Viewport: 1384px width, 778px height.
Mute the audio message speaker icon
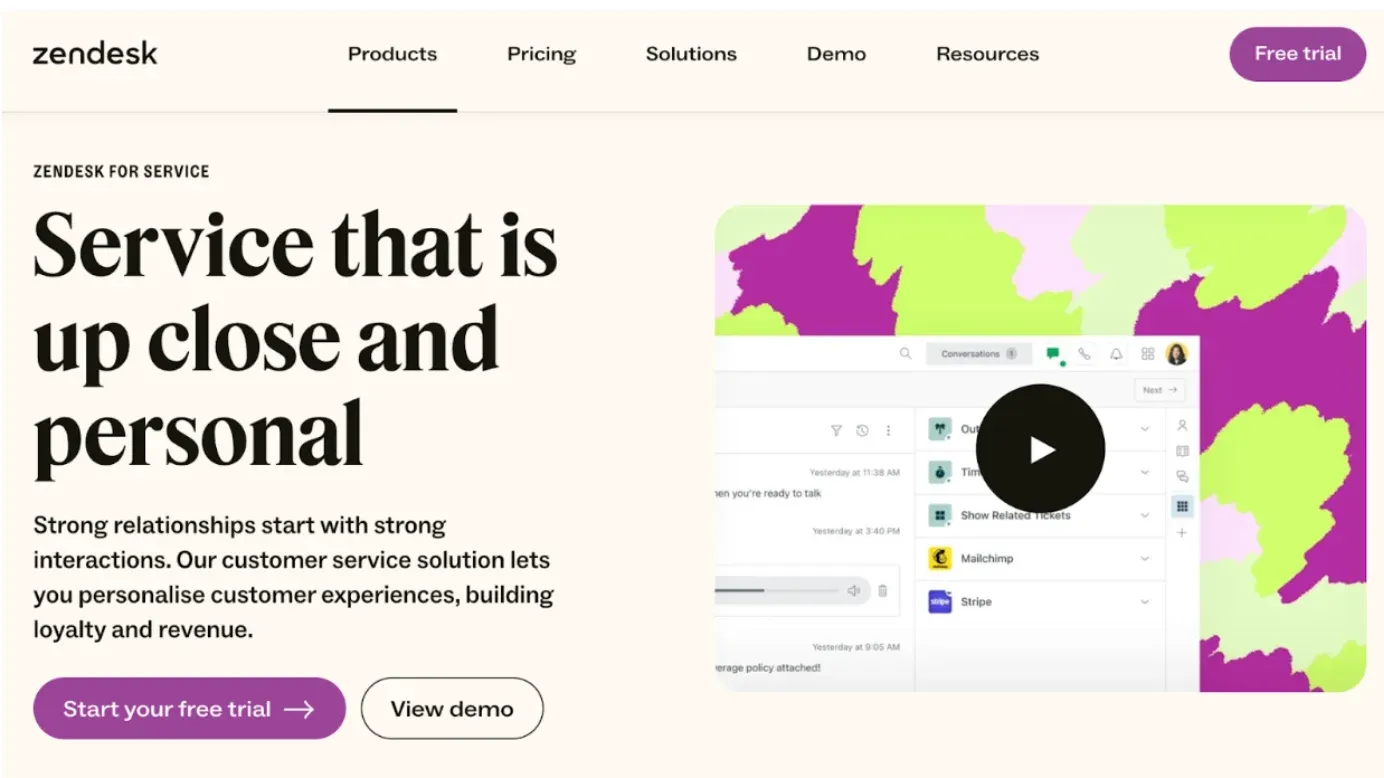tap(854, 591)
